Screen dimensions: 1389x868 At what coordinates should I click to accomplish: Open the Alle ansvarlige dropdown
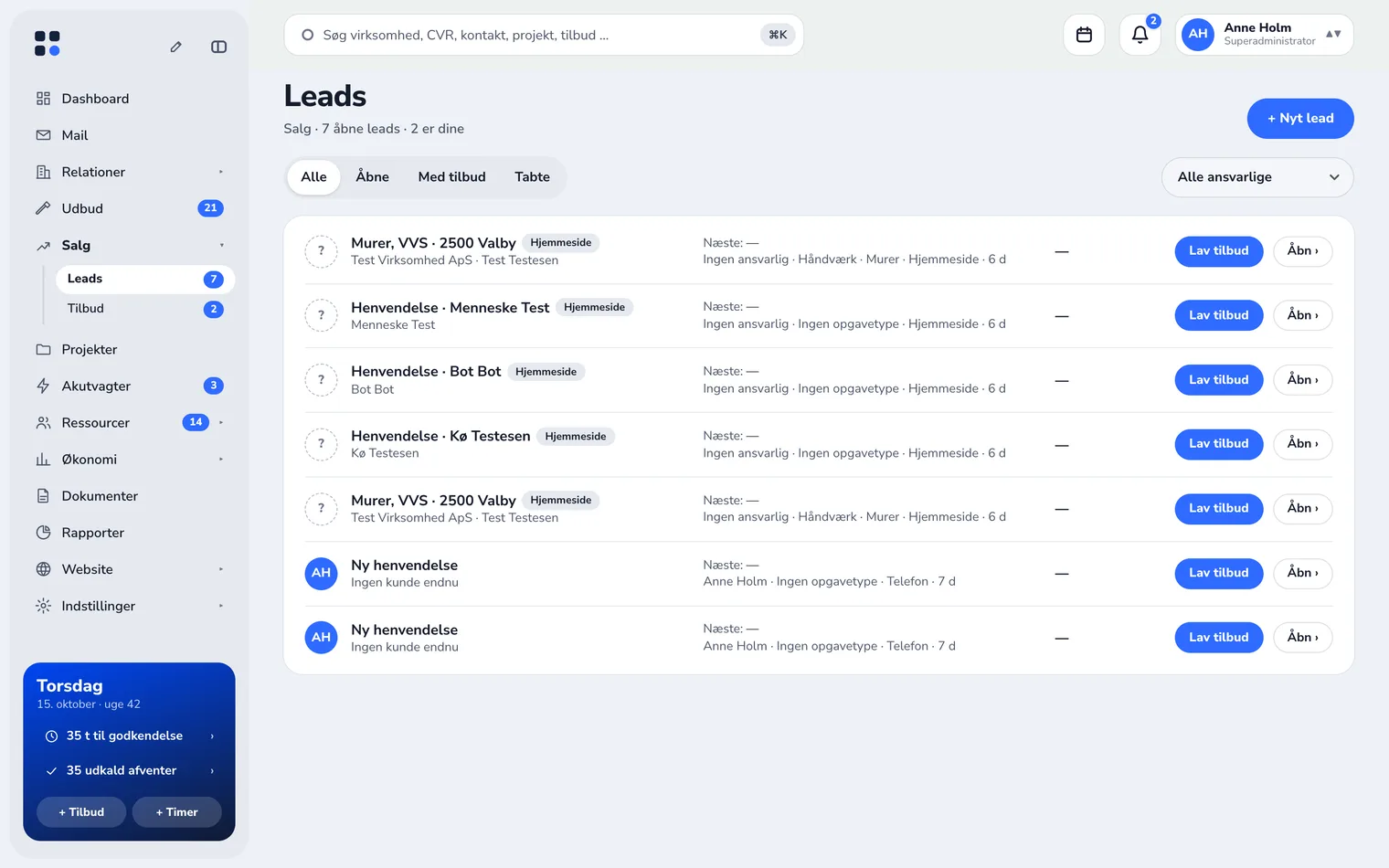(1257, 177)
